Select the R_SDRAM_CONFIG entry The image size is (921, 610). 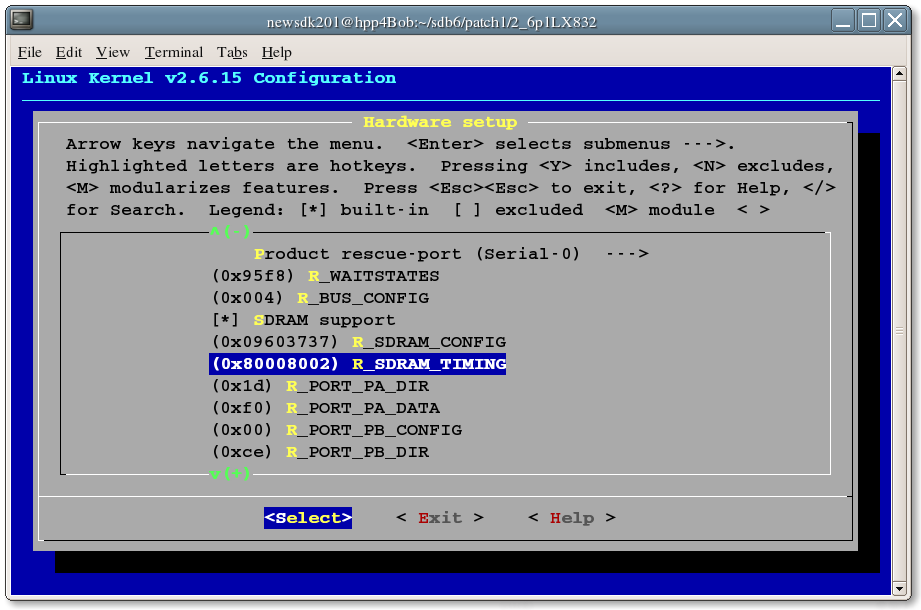coord(359,342)
